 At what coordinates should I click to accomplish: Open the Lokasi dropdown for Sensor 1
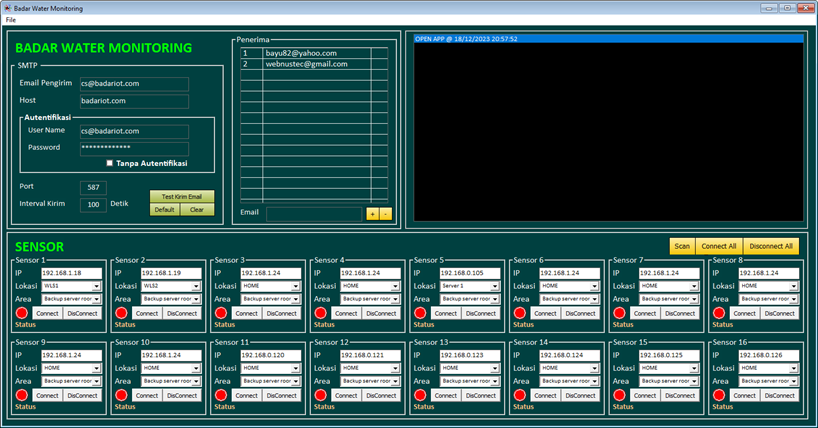click(97, 286)
